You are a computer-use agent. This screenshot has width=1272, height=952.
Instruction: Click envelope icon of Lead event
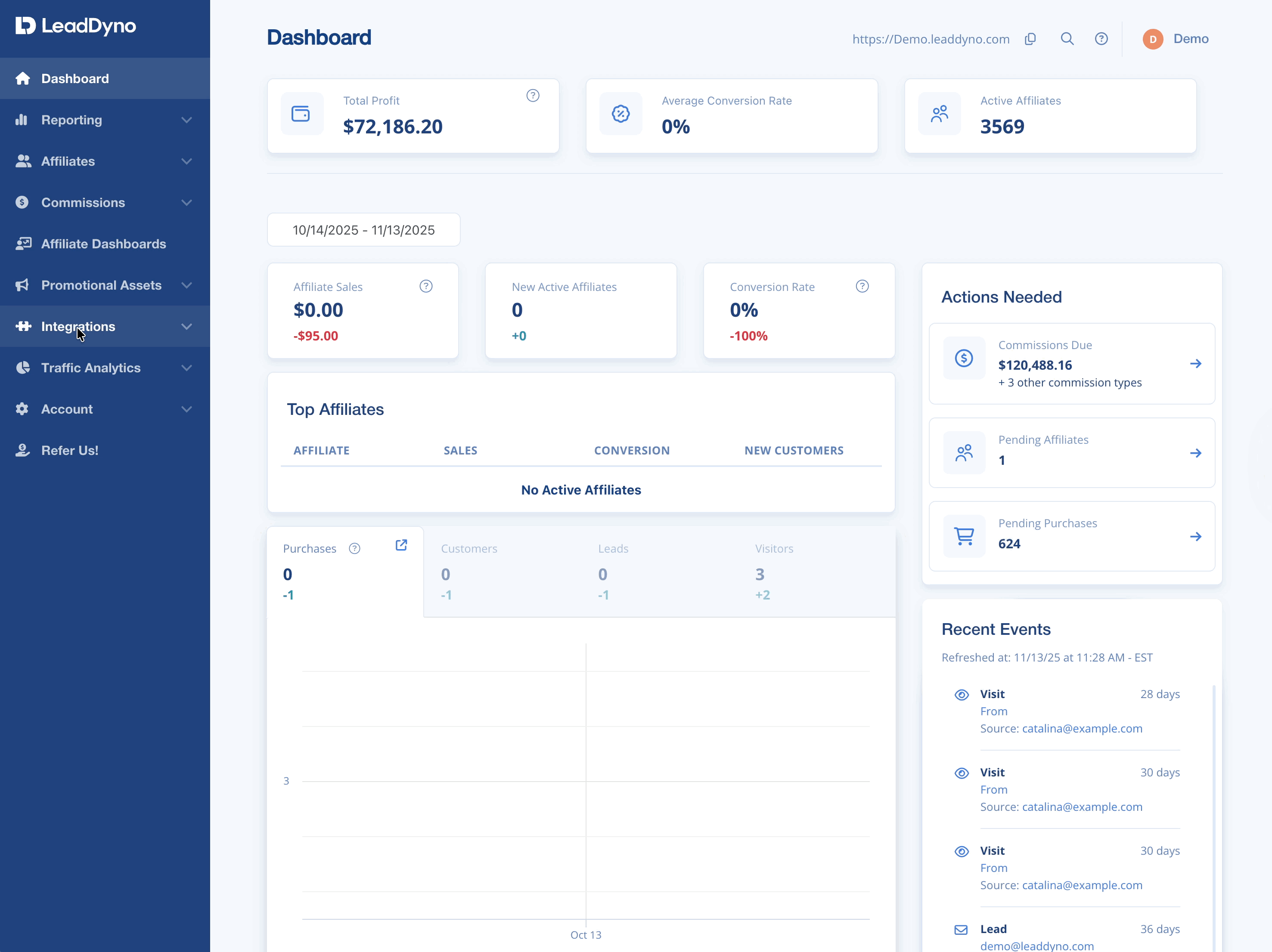click(x=961, y=930)
